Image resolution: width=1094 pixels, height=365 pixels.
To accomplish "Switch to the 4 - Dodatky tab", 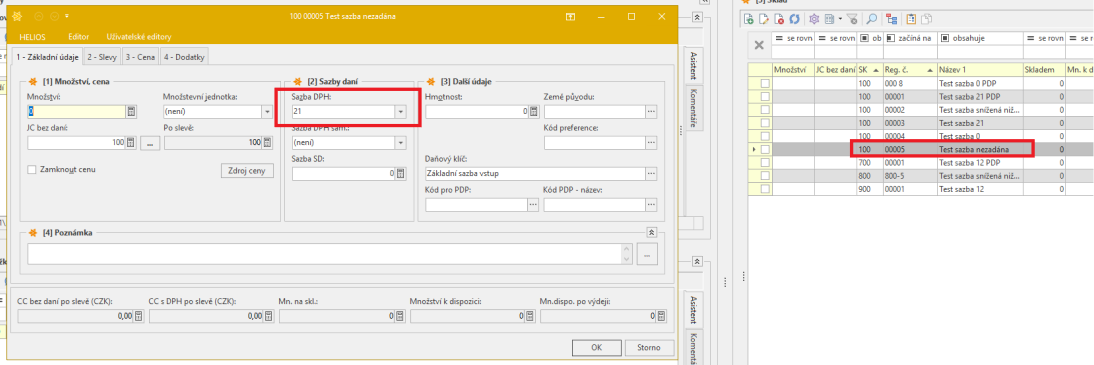I will pyautogui.click(x=185, y=57).
